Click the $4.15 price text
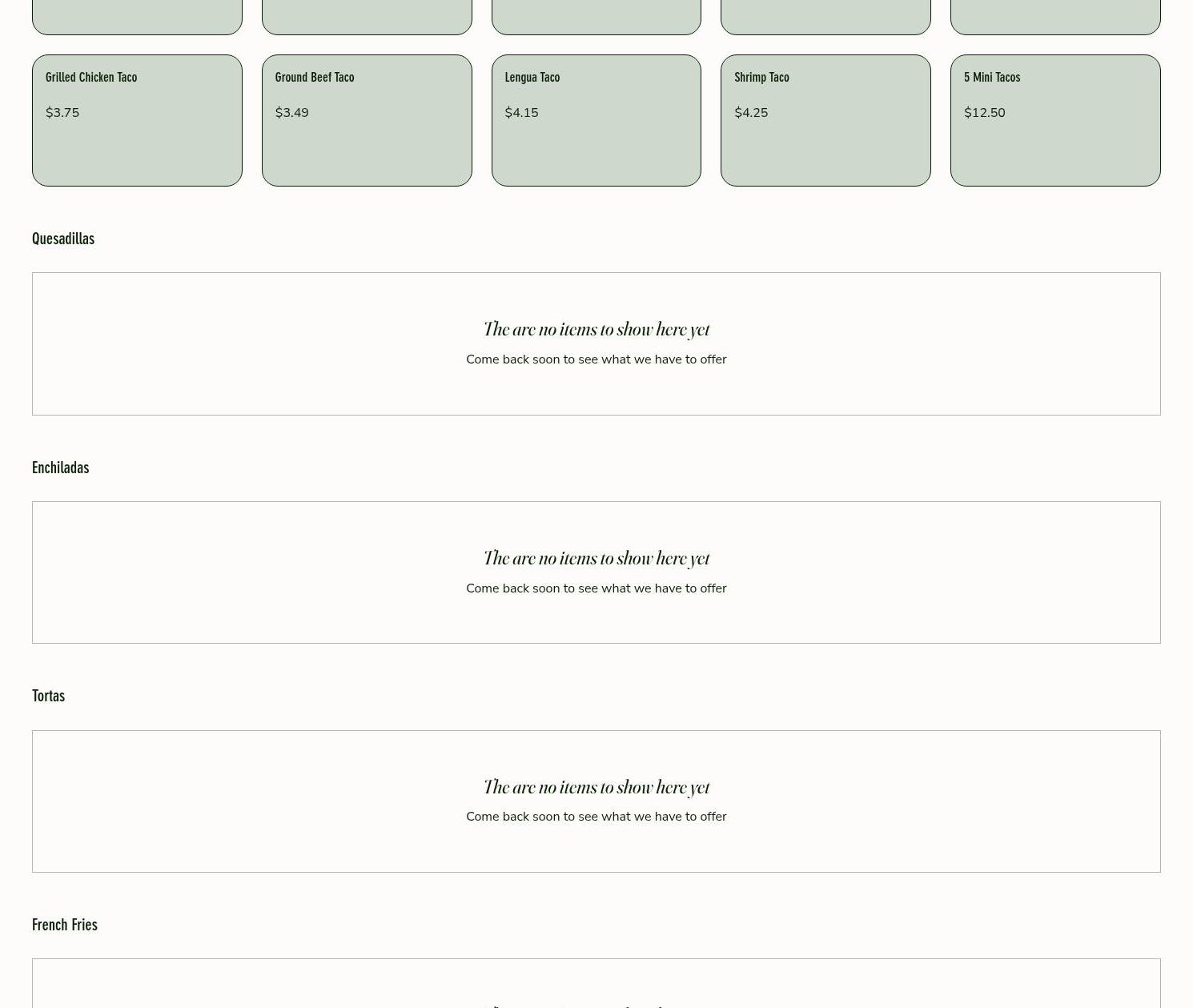1193x1008 pixels. [521, 113]
